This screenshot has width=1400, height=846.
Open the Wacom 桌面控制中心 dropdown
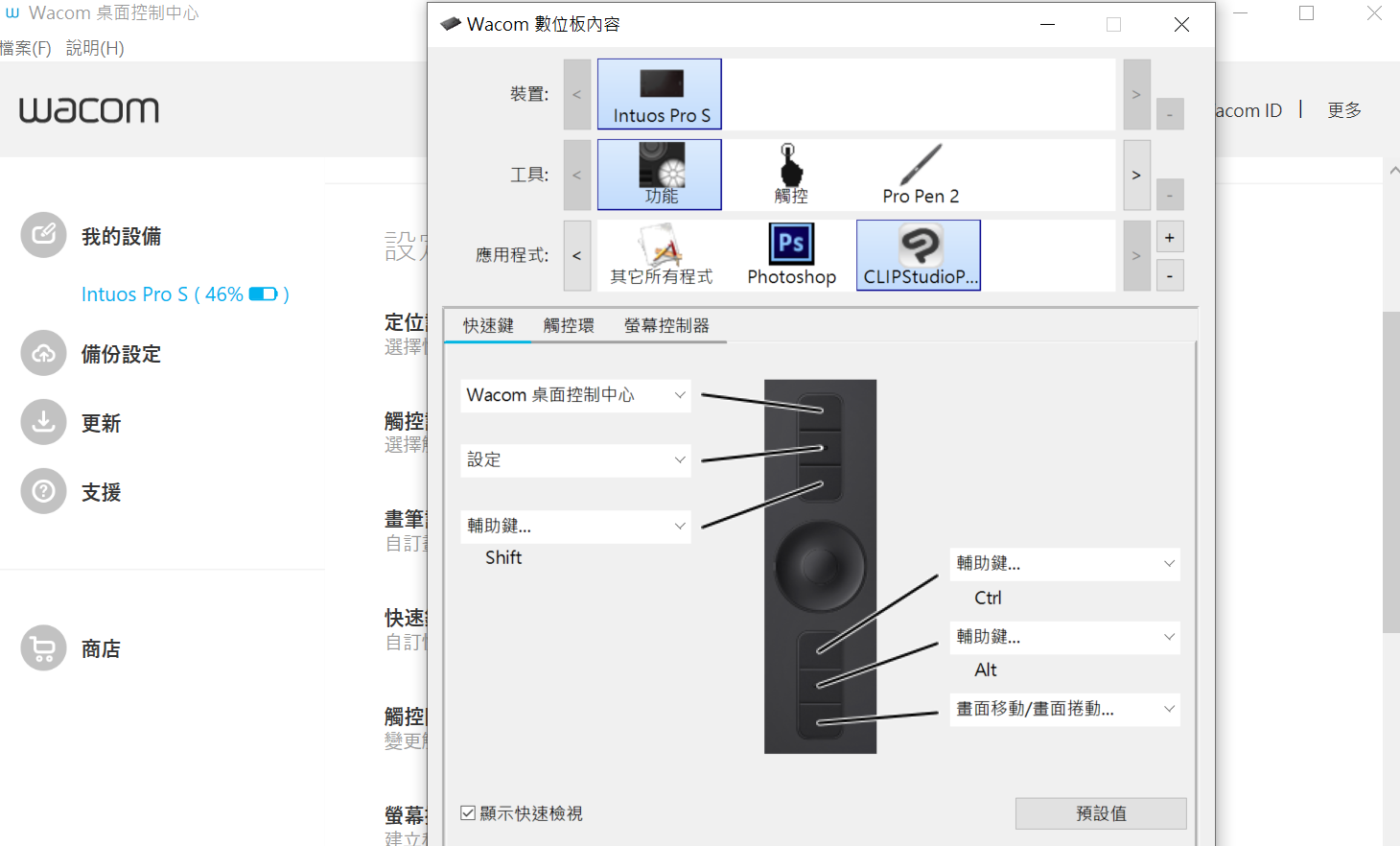point(575,395)
